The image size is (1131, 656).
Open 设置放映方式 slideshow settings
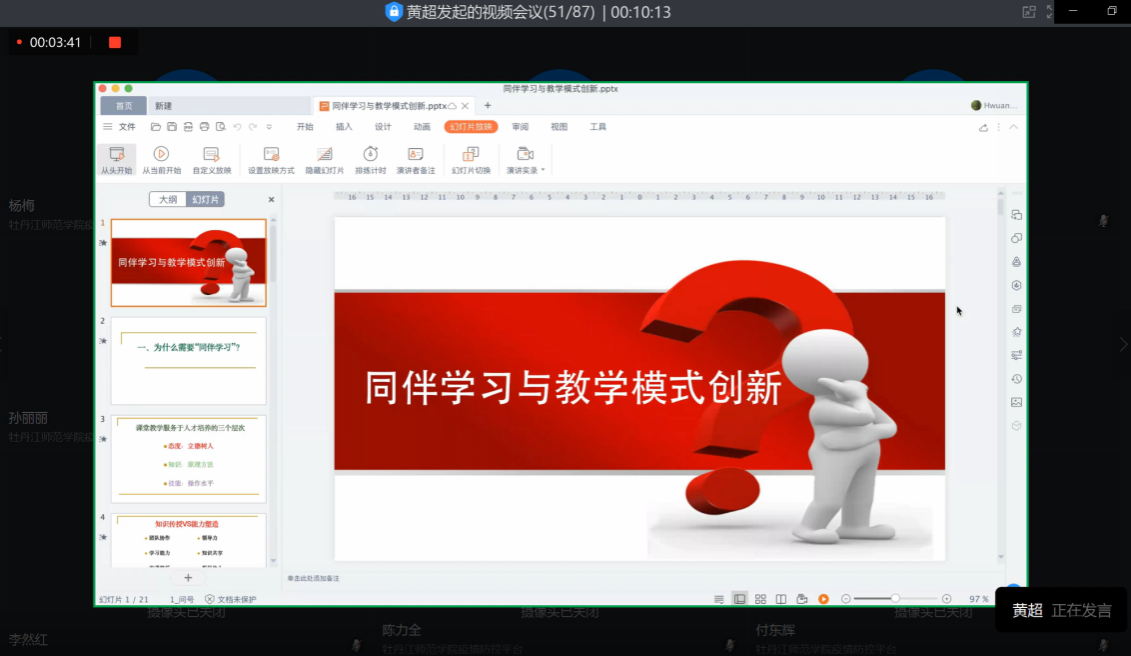coord(271,154)
